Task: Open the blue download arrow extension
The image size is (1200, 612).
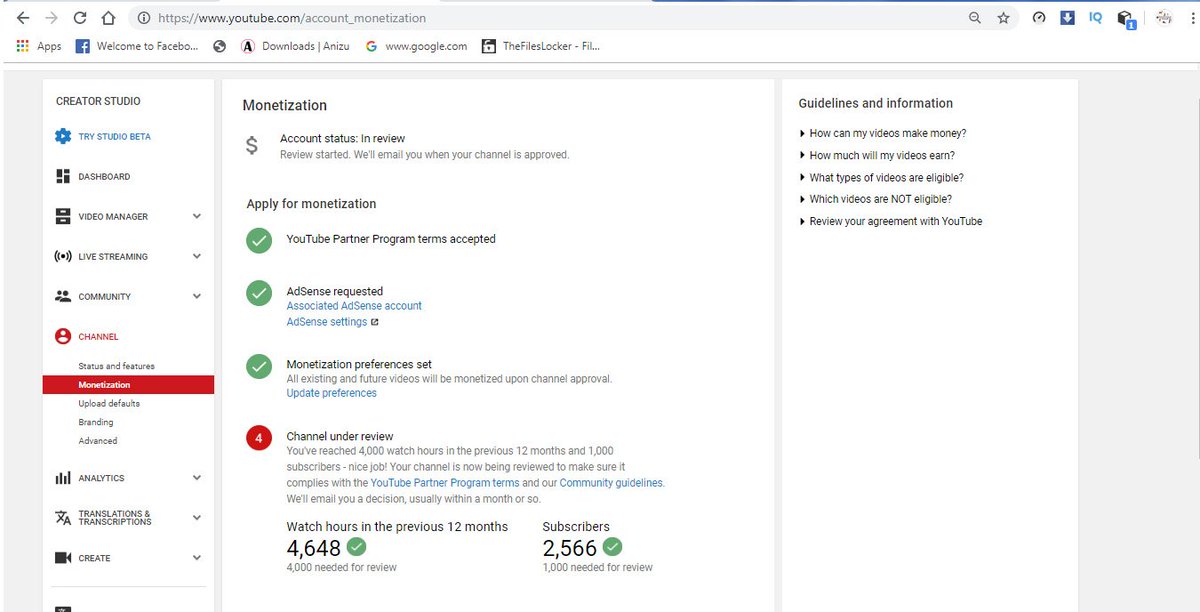Action: tap(1068, 17)
